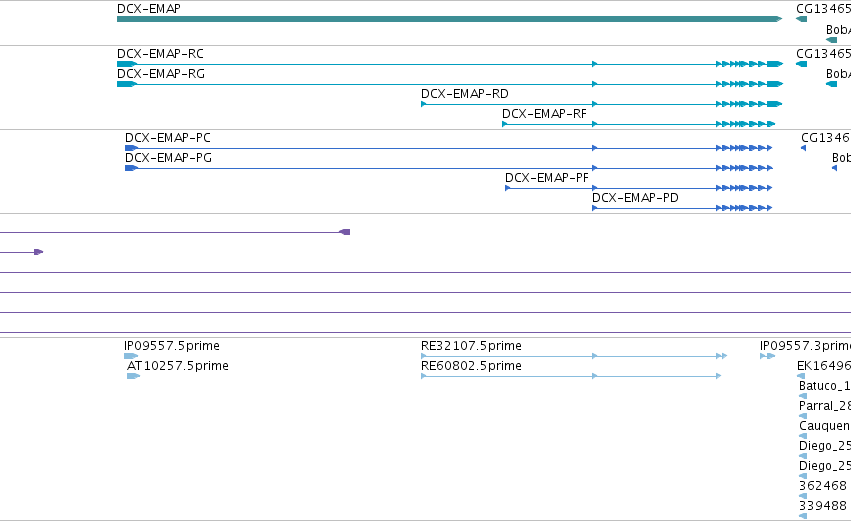Viewport: 851px width, 521px height.
Task: Click the Parral_28 feature label
Action: pyautogui.click(x=825, y=406)
